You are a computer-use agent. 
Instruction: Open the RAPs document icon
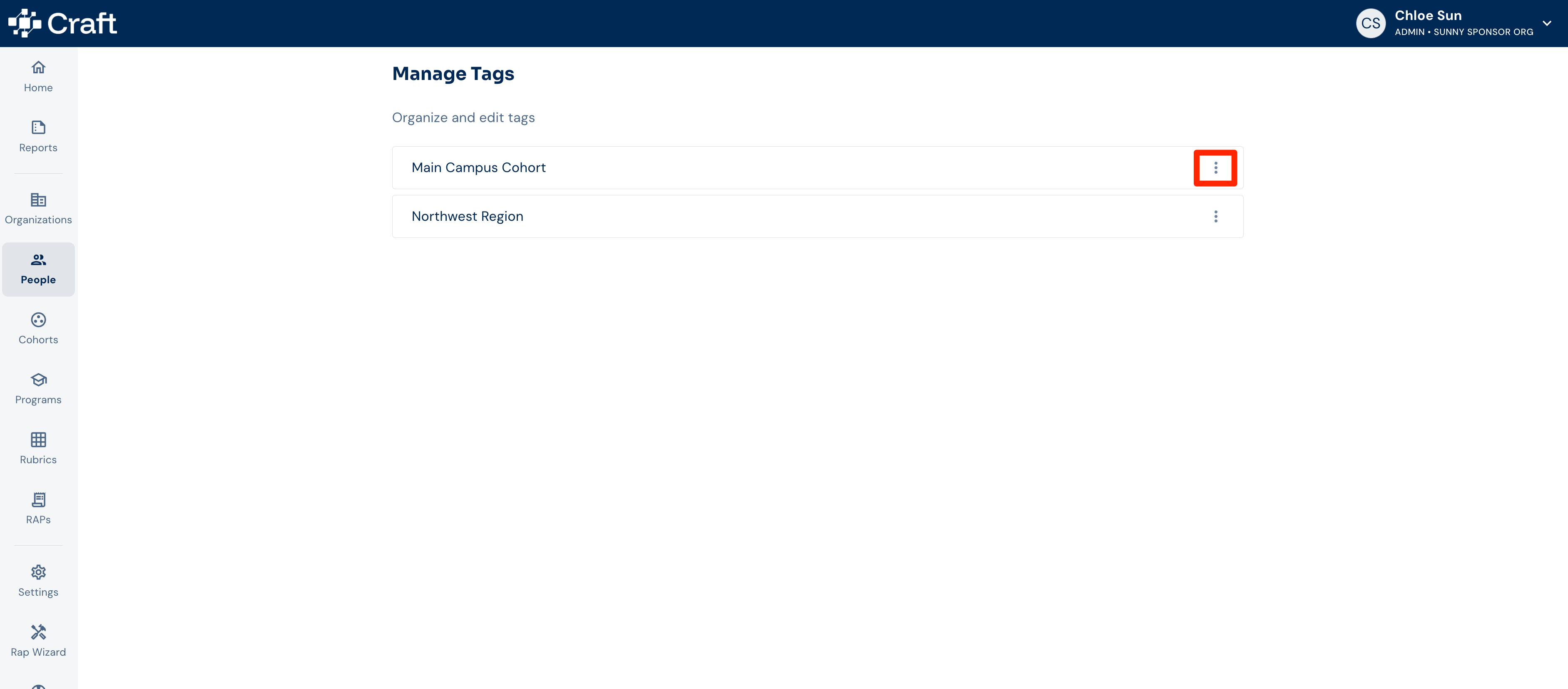click(x=38, y=499)
